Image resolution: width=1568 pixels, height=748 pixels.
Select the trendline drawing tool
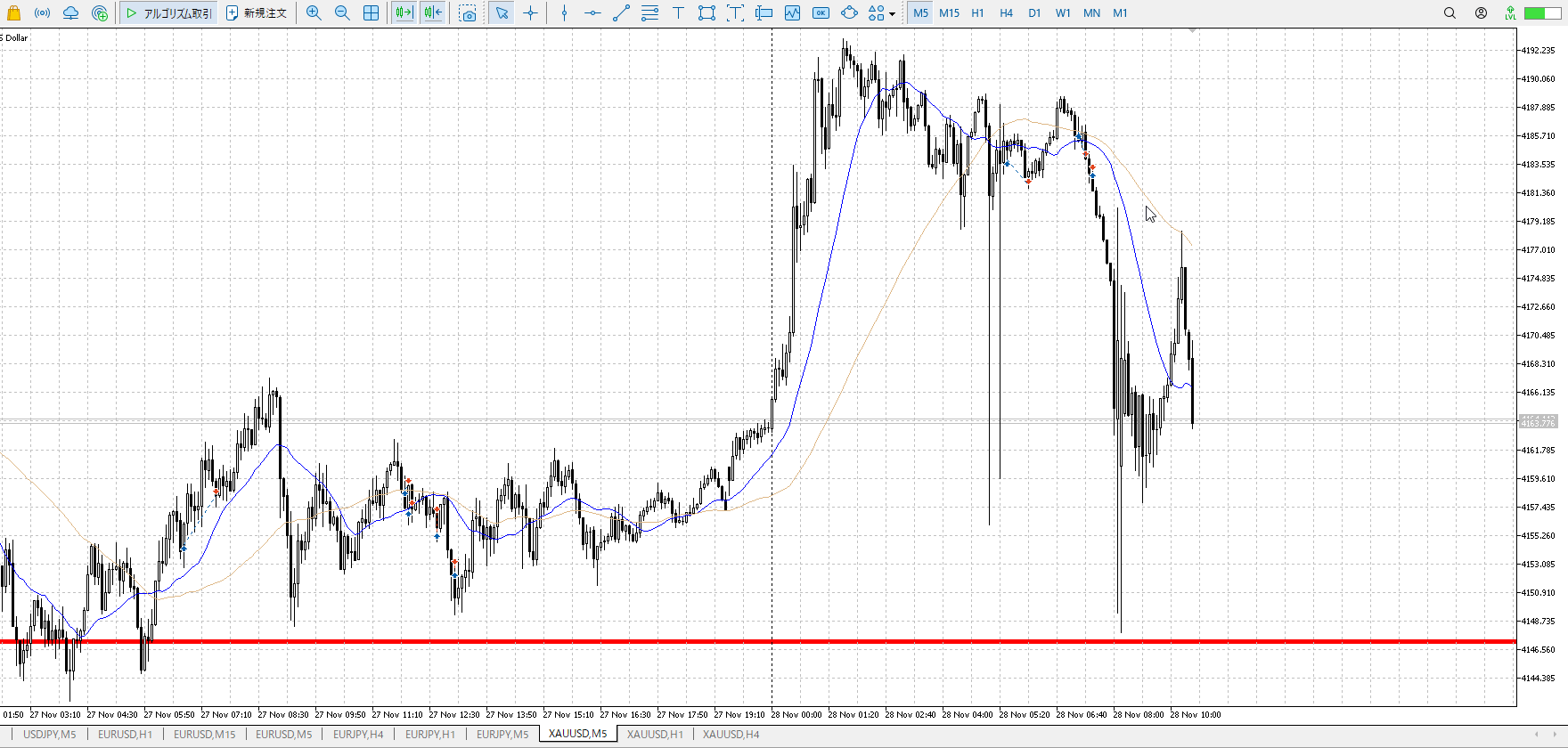pos(621,13)
